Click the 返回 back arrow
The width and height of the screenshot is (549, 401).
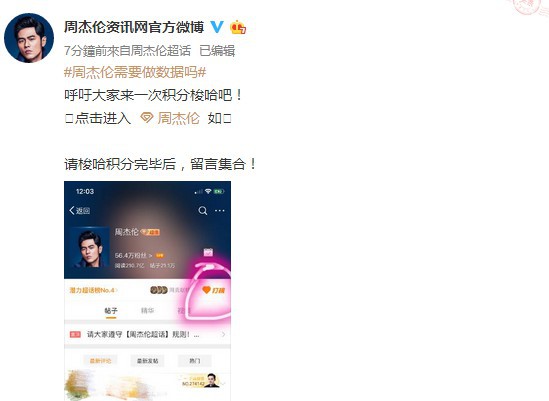click(x=79, y=210)
